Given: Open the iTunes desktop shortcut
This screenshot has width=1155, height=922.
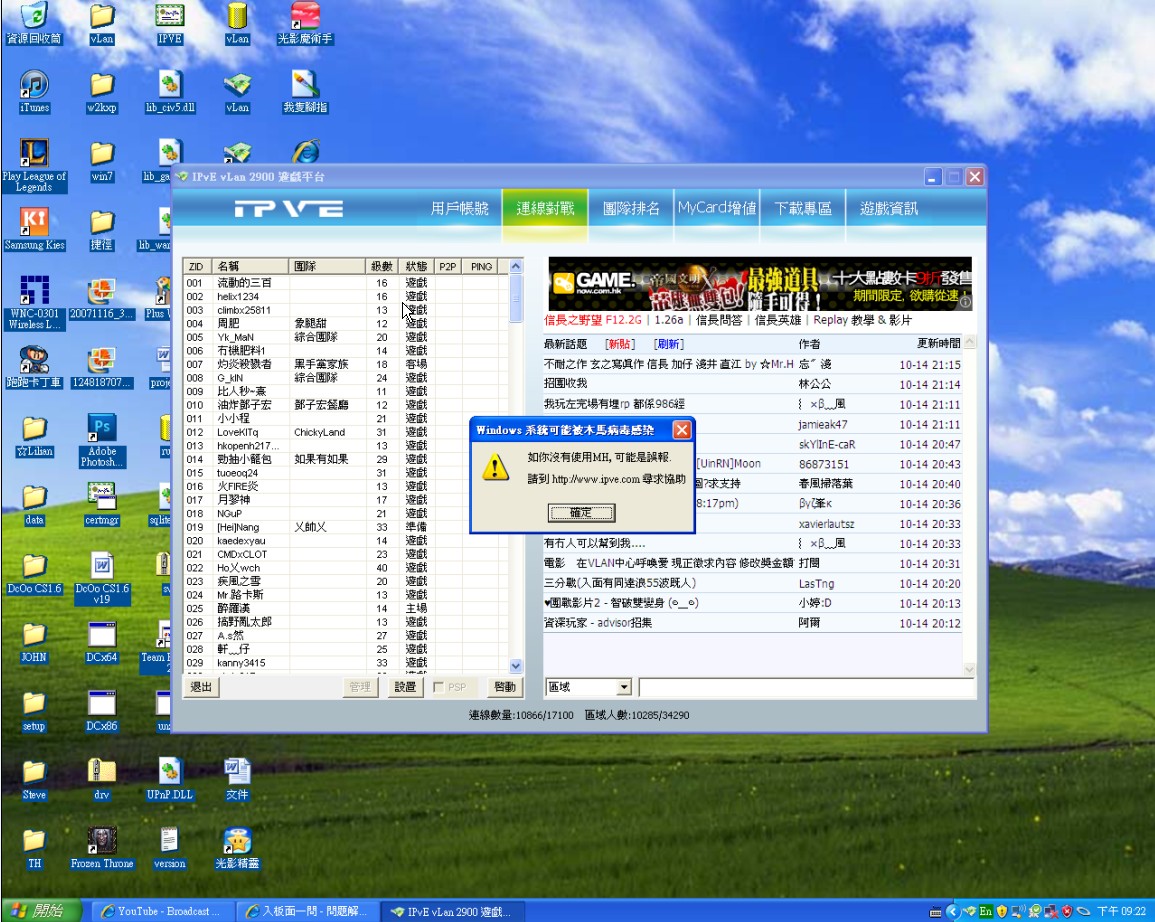Looking at the screenshot, I should 34,85.
